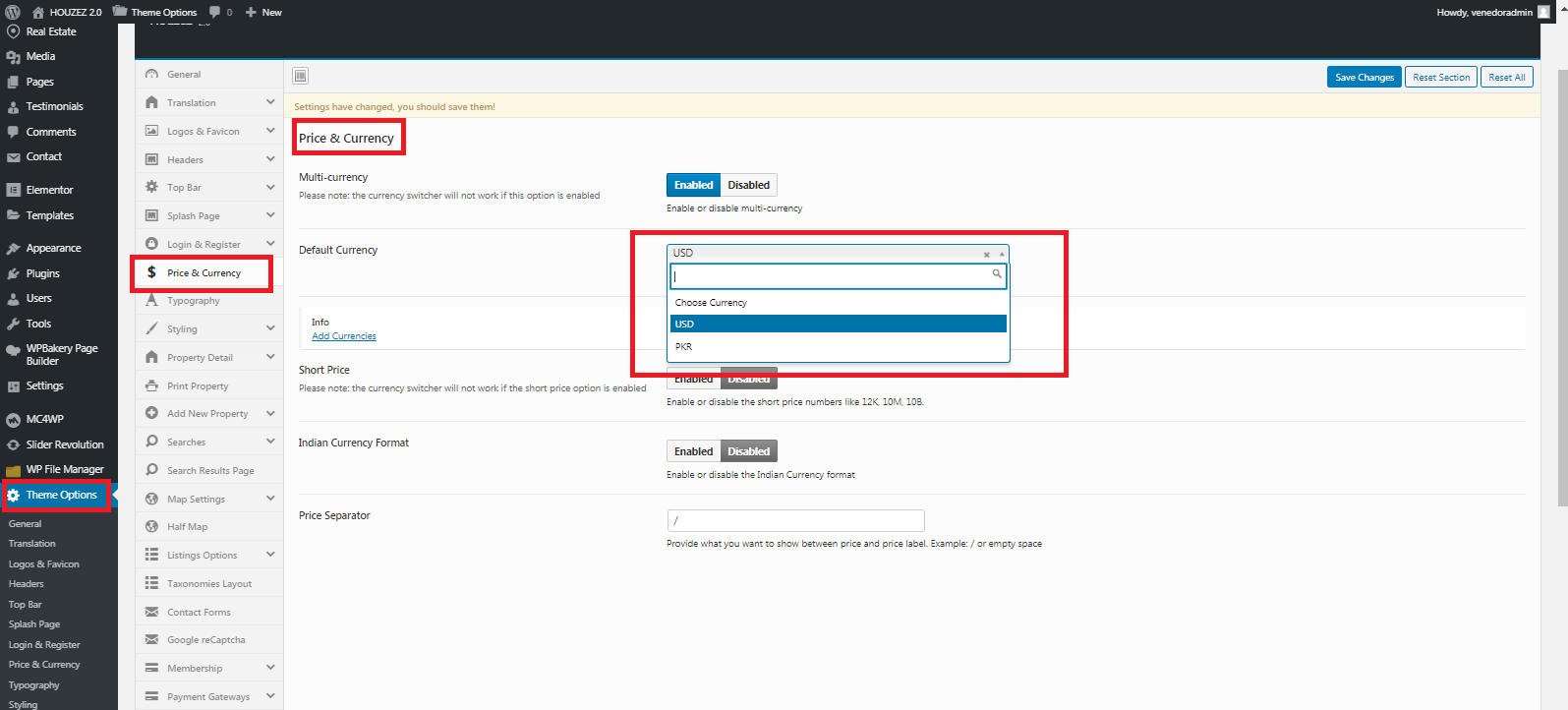The image size is (1568, 710).
Task: Set Indian Currency Format to Enabled
Action: coord(693,451)
